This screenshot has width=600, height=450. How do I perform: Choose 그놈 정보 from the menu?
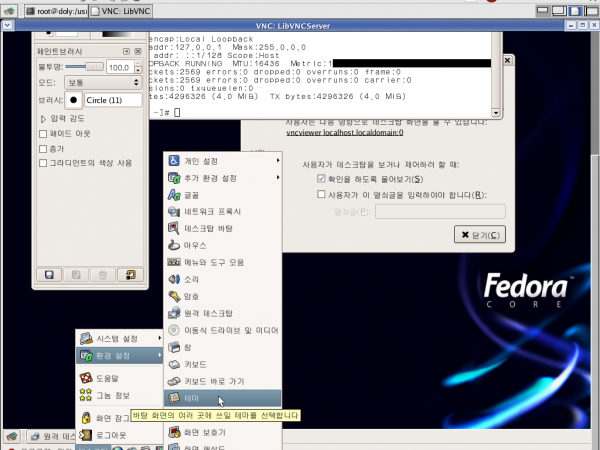coord(119,395)
